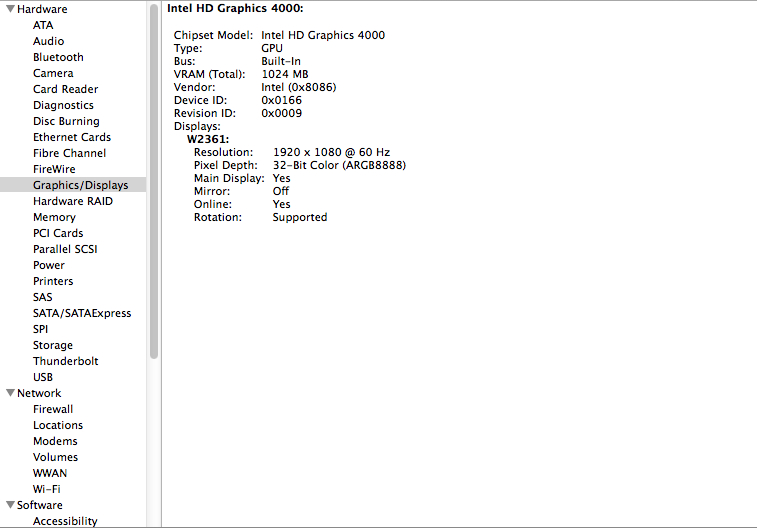Open FireWire hardware info
This screenshot has height=528, width=757.
54,169
